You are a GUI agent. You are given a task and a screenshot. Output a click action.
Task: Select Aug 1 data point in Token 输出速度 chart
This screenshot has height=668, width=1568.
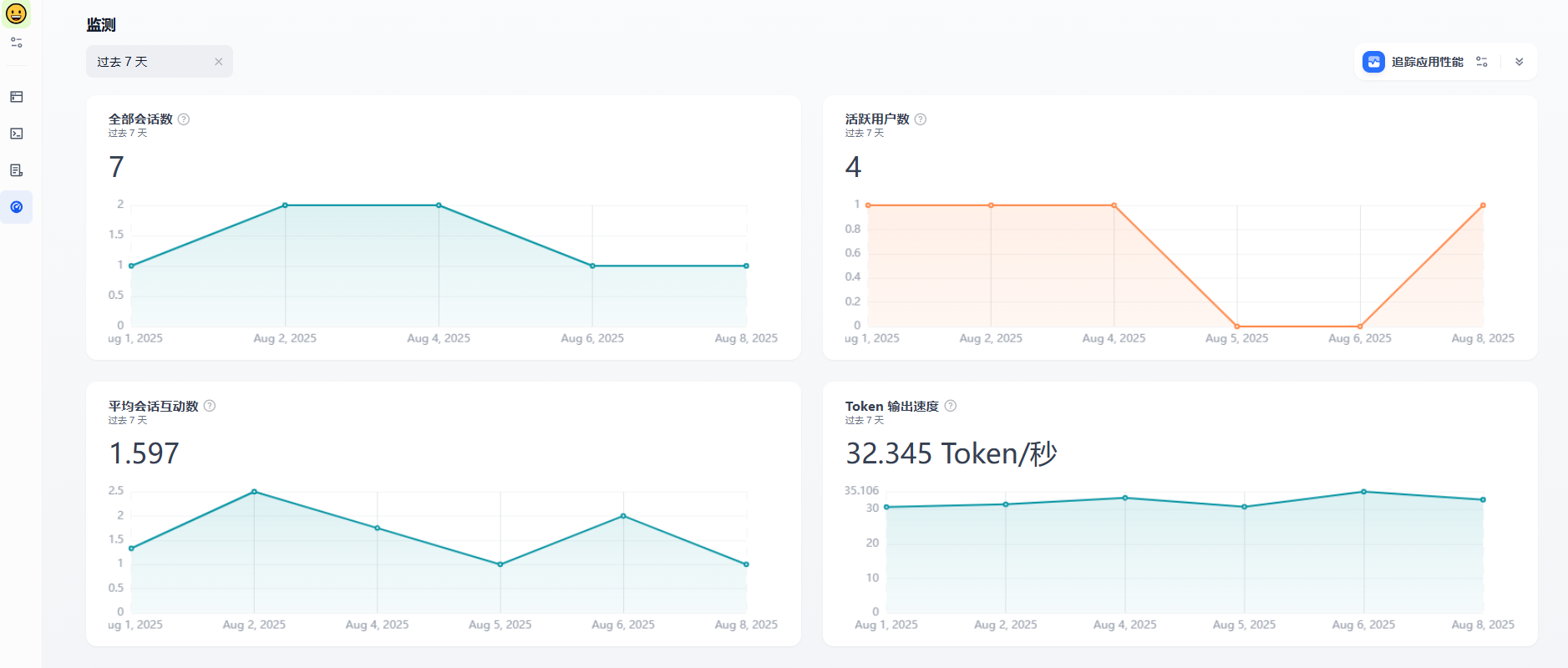point(886,507)
